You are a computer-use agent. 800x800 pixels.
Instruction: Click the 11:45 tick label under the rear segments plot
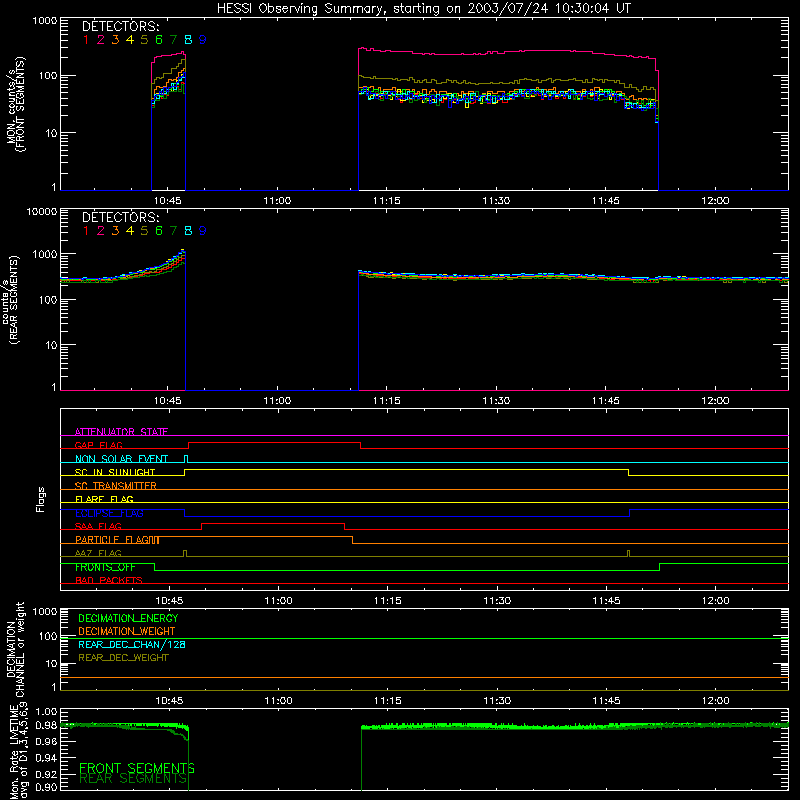pyautogui.click(x=606, y=401)
